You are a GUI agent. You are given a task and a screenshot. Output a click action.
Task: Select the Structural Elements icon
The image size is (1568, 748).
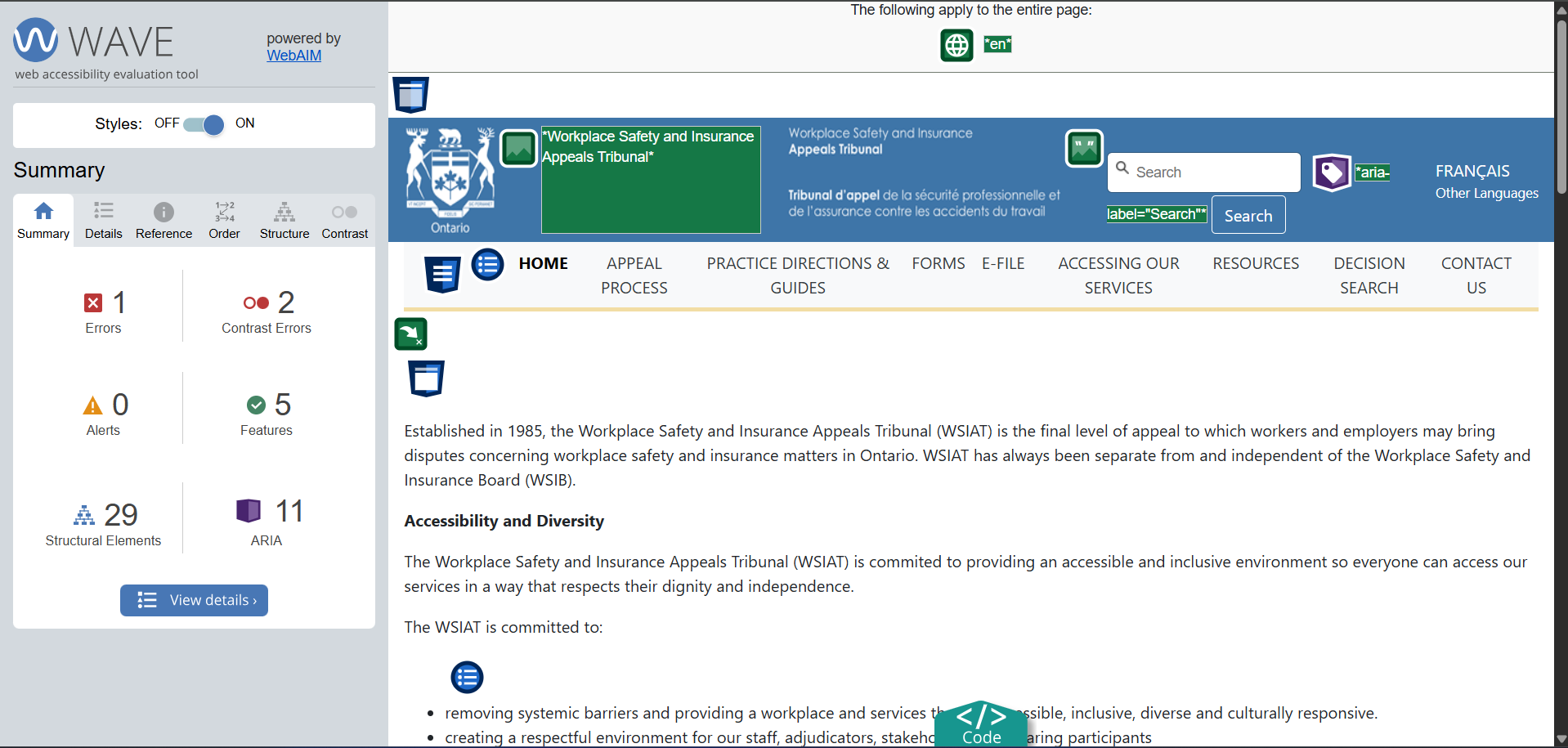[x=83, y=514]
